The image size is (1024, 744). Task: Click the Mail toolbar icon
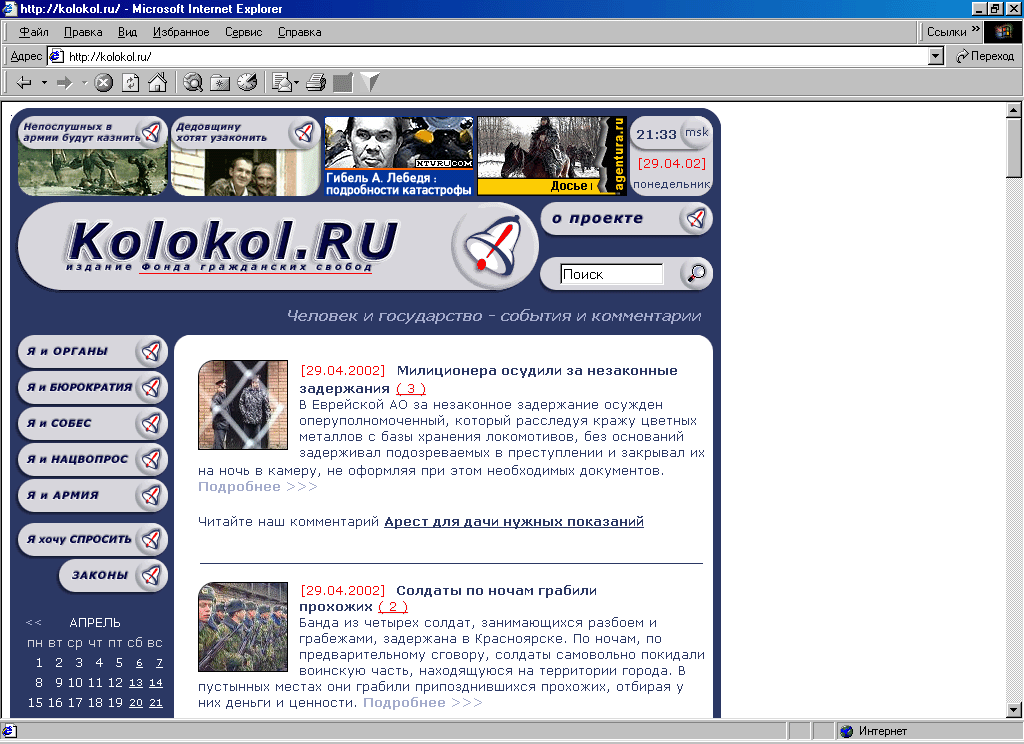(x=281, y=83)
